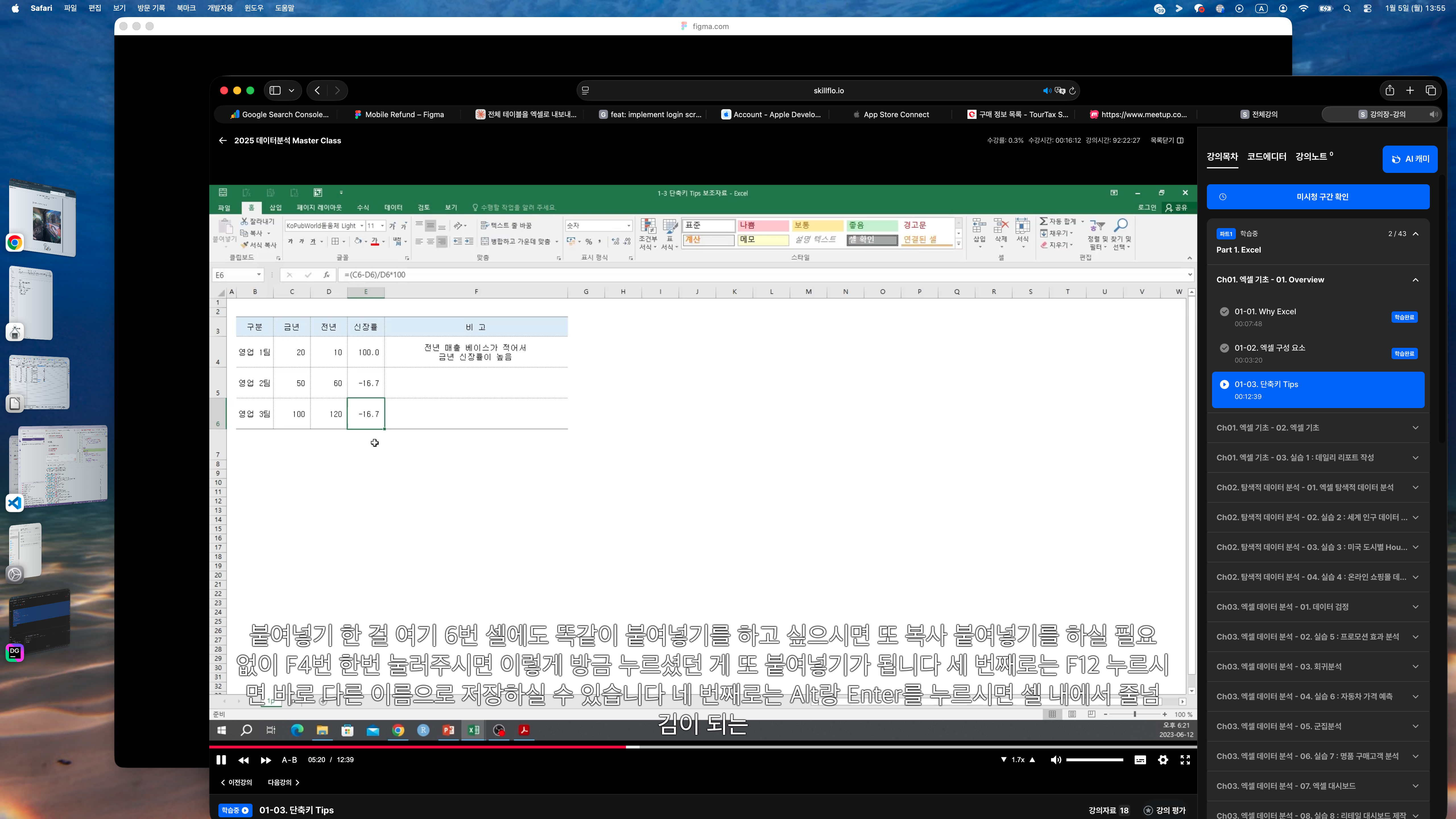
Task: Mute the video with the player's speaker icon
Action: click(x=1055, y=760)
